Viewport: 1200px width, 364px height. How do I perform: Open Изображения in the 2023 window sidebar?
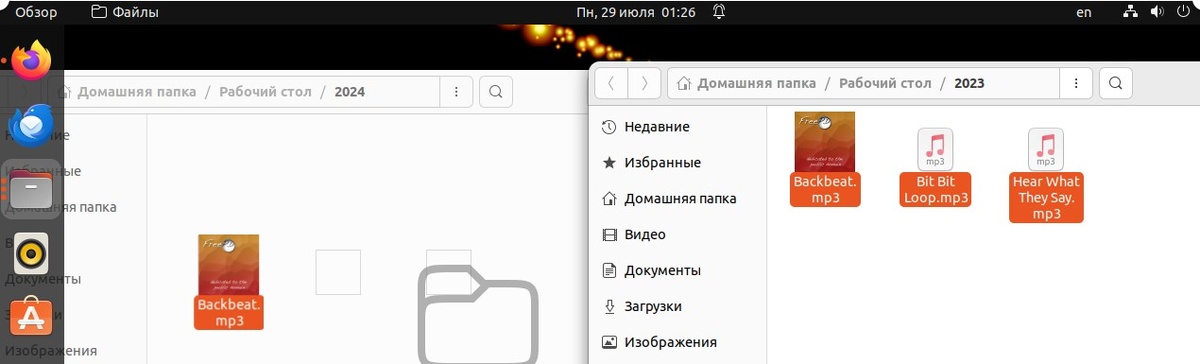(x=677, y=342)
